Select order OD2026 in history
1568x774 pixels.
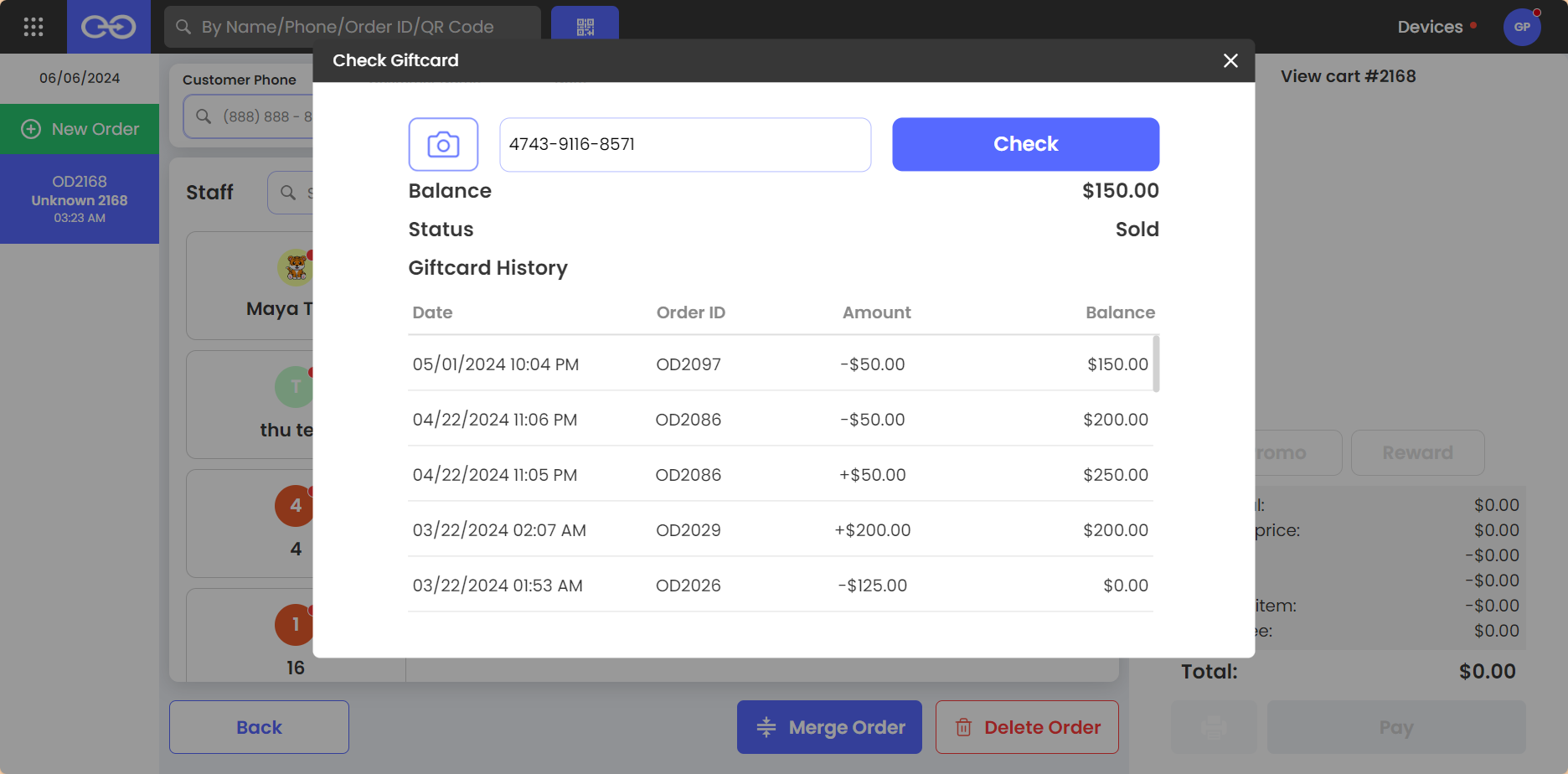(781, 585)
